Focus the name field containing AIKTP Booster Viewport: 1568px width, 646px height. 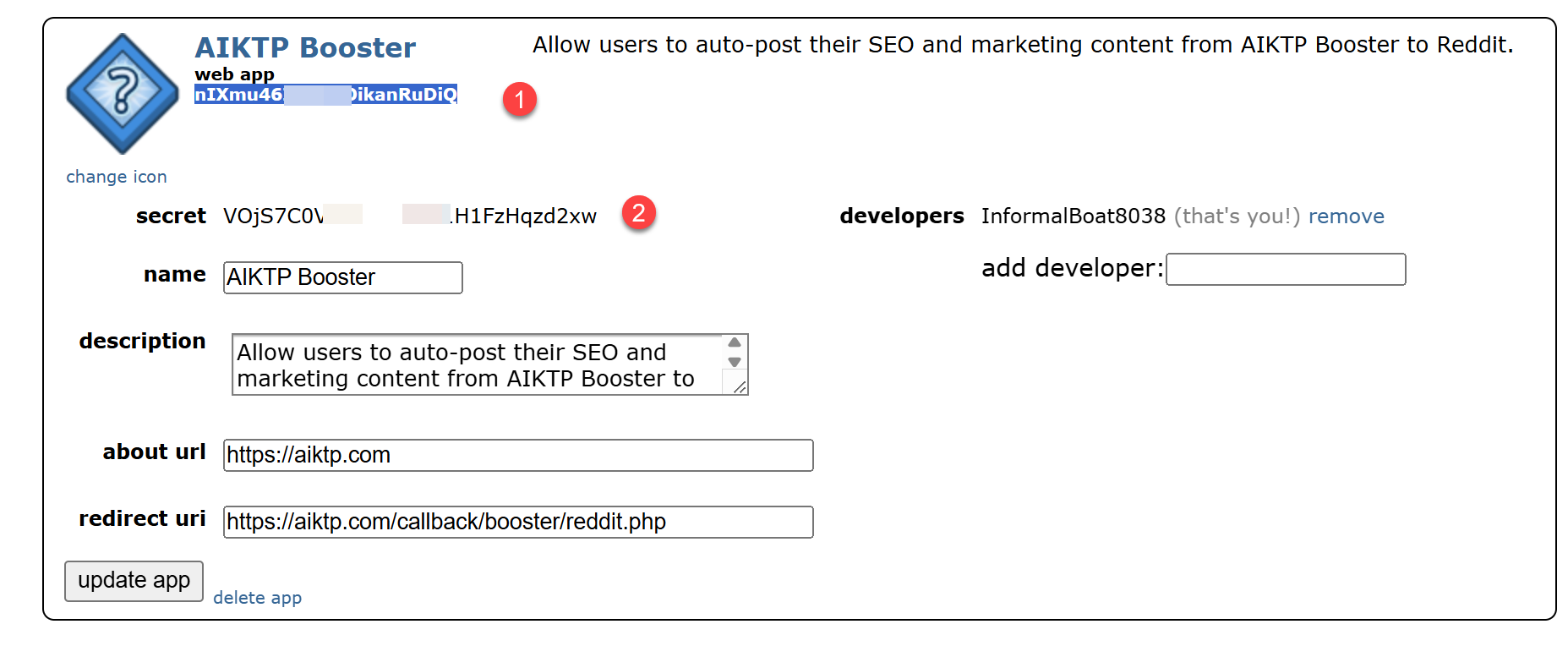click(342, 277)
